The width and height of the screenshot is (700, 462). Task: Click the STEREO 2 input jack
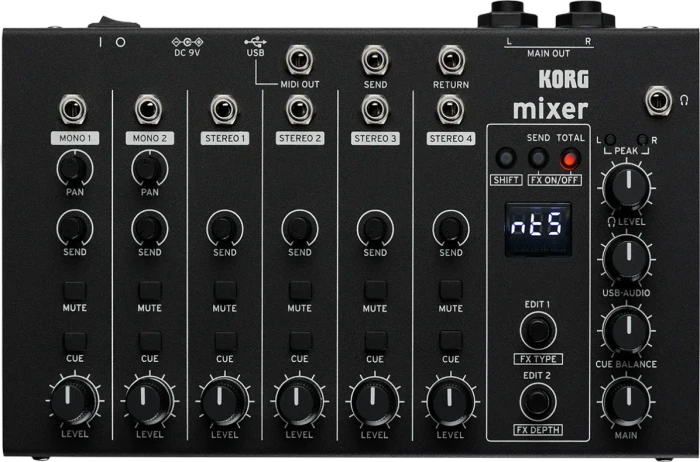pos(299,109)
